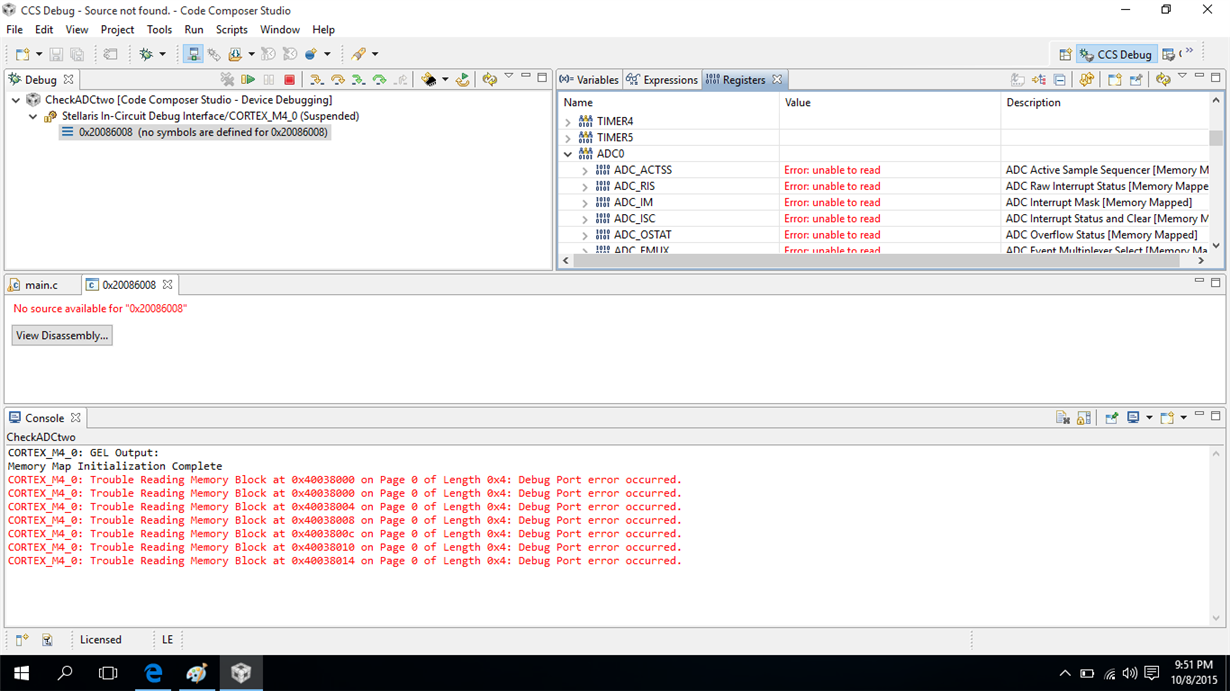This screenshot has width=1230, height=691.
Task: Expand the TIMER4 register group
Action: pyautogui.click(x=568, y=122)
